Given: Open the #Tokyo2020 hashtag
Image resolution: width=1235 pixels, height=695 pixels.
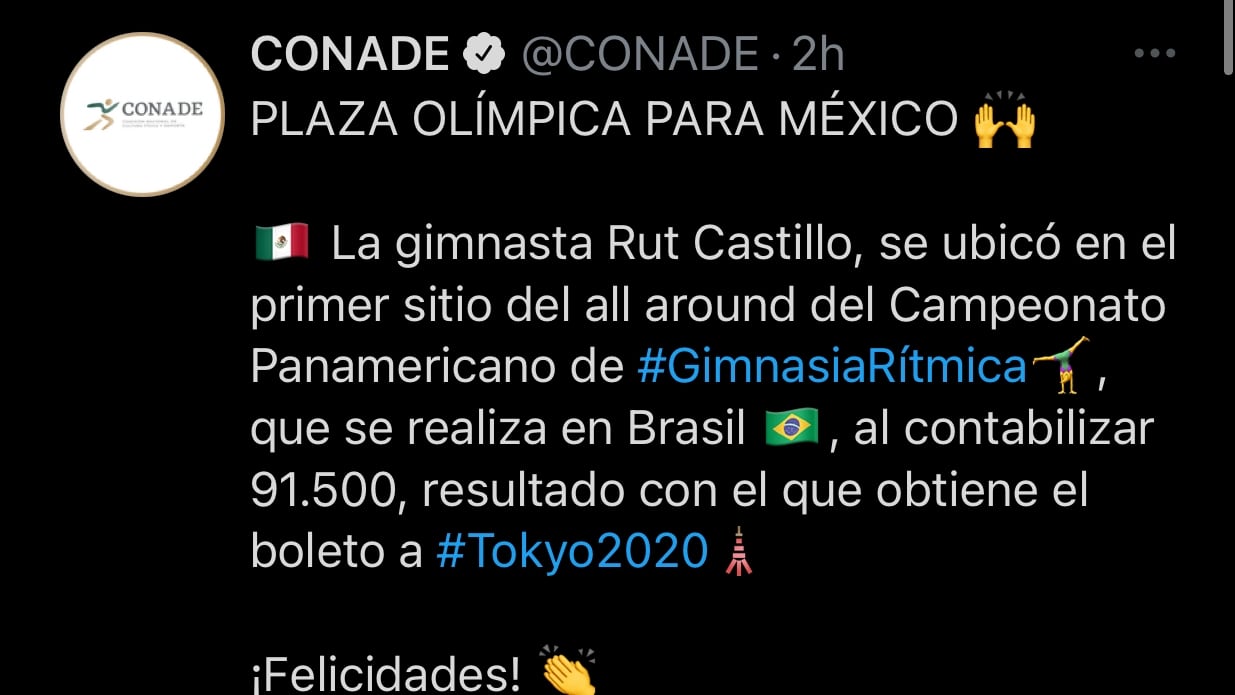Looking at the screenshot, I should (x=572, y=553).
